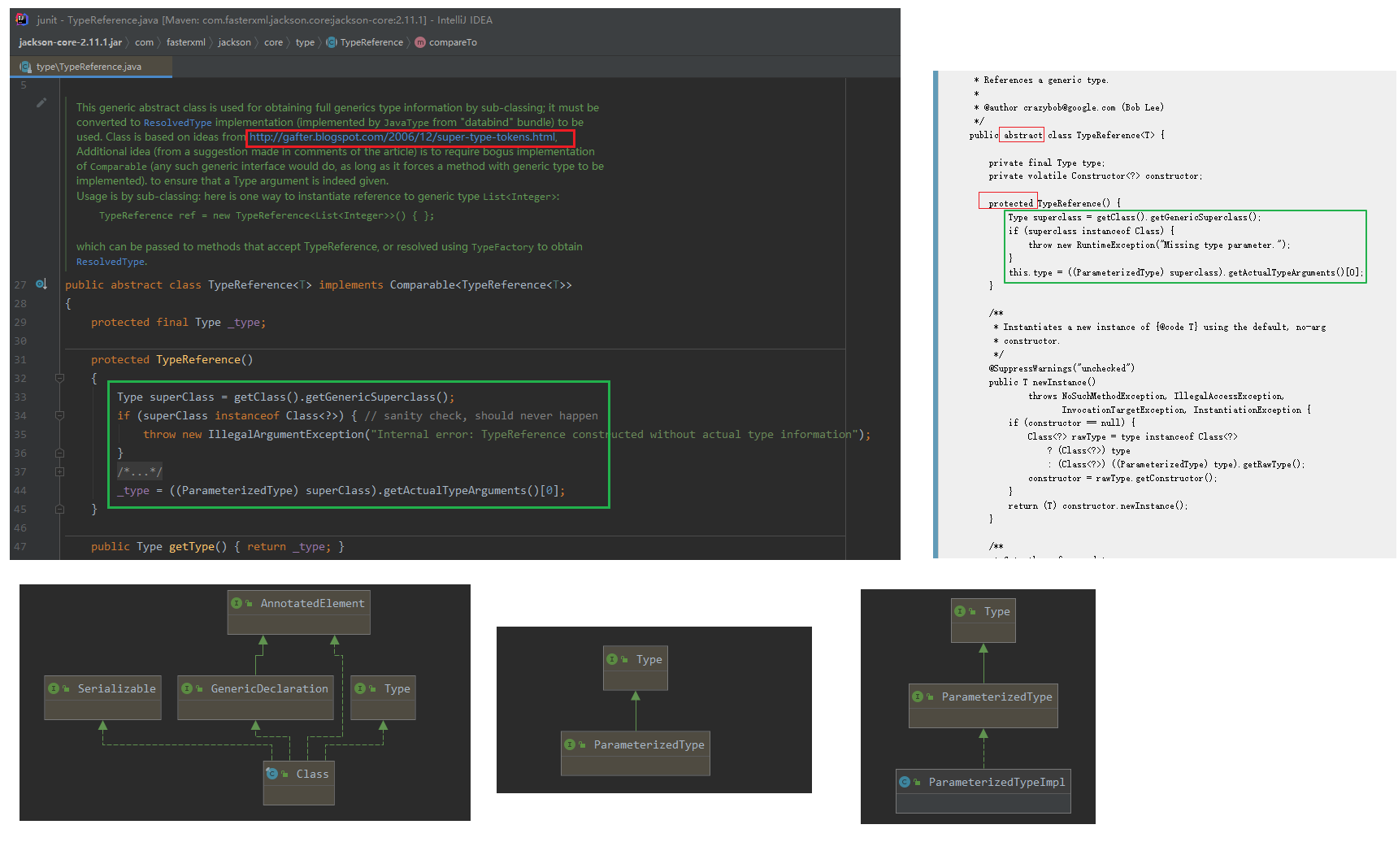The image size is (1398, 868).
Task: Select the 'type' breadcrumb segment
Action: [305, 42]
